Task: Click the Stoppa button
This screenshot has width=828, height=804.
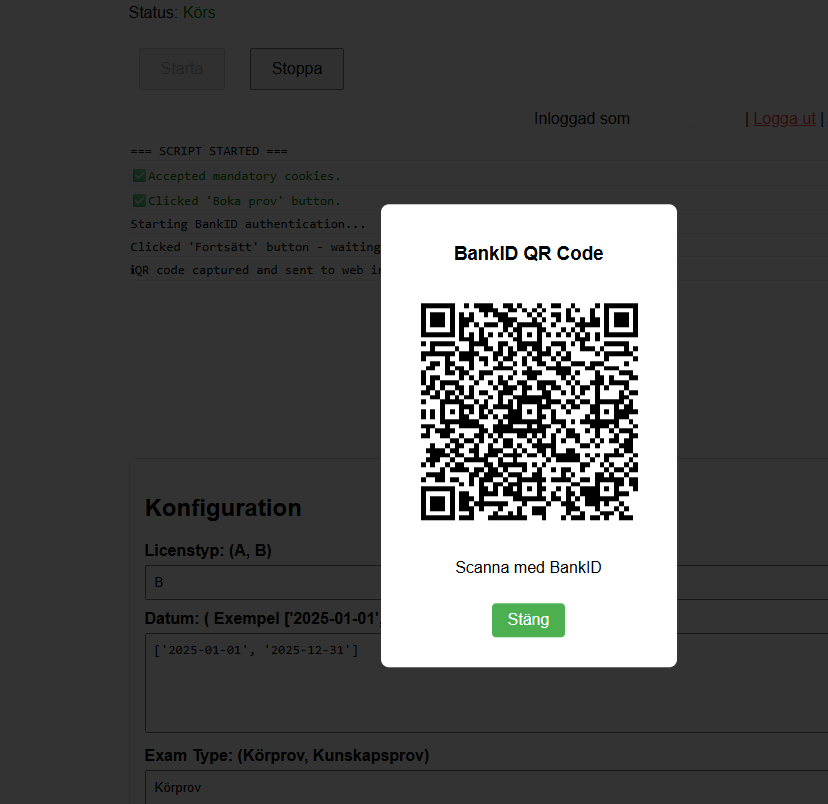Action: 297,69
